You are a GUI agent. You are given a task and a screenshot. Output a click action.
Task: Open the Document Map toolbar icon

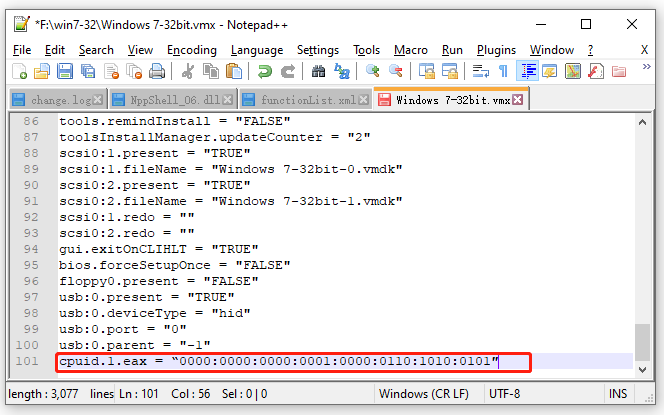(x=573, y=71)
